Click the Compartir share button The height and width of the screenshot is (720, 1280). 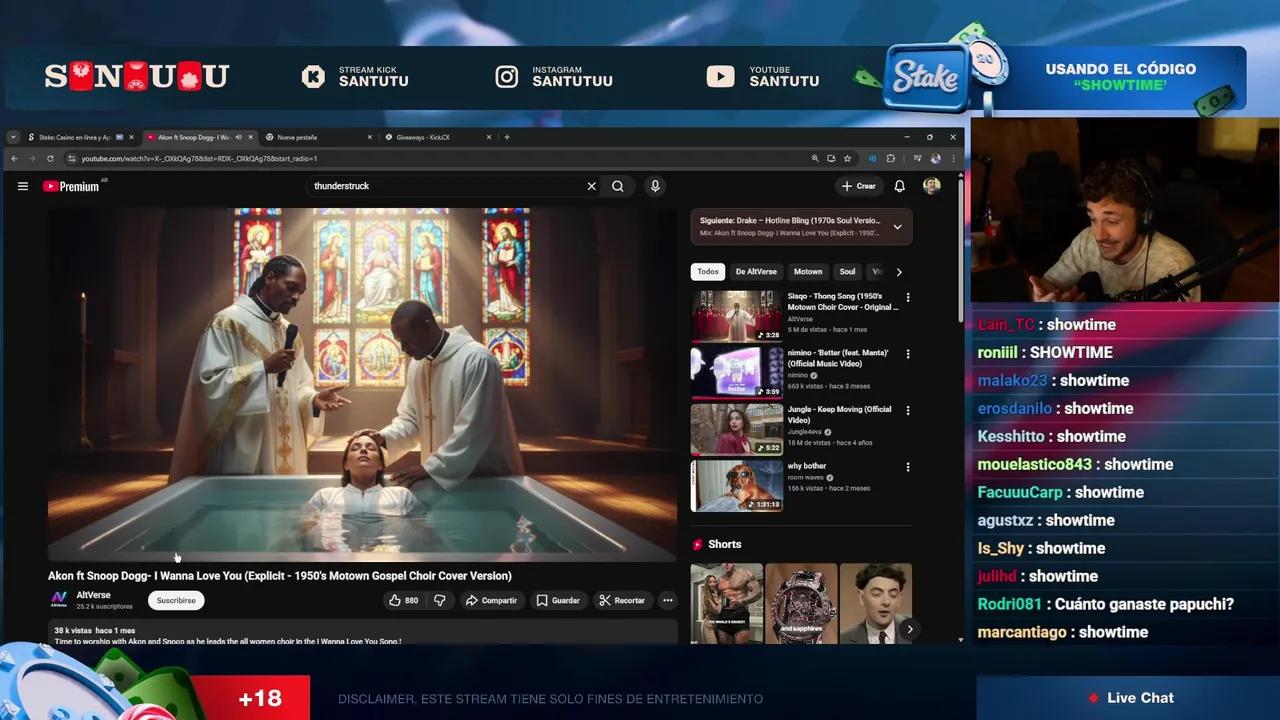(490, 600)
